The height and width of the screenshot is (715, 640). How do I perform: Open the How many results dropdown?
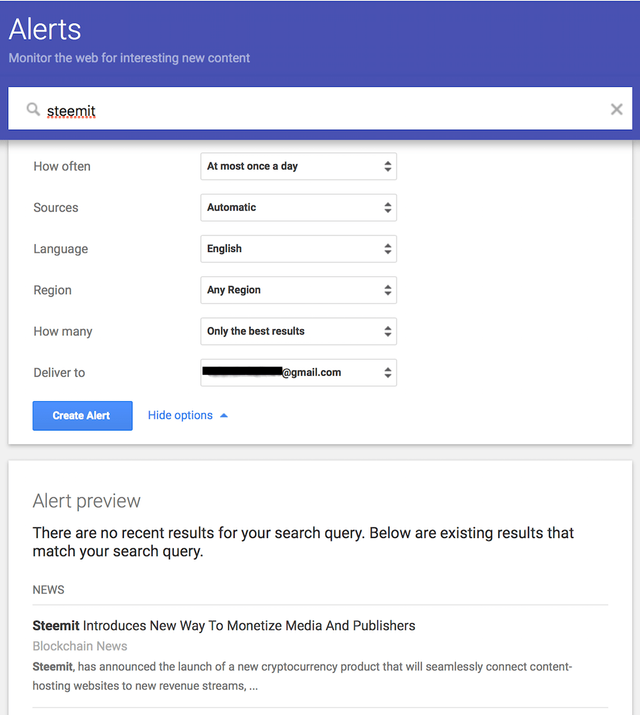click(x=299, y=331)
